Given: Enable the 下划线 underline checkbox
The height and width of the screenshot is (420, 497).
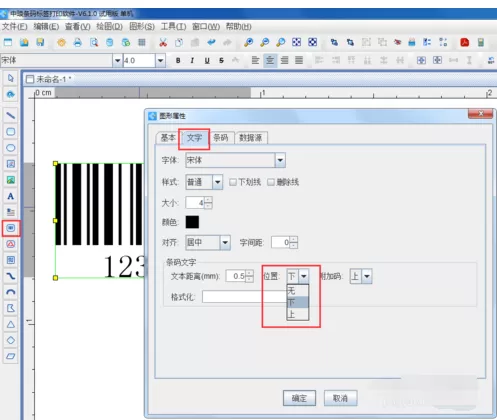Looking at the screenshot, I should 233,182.
